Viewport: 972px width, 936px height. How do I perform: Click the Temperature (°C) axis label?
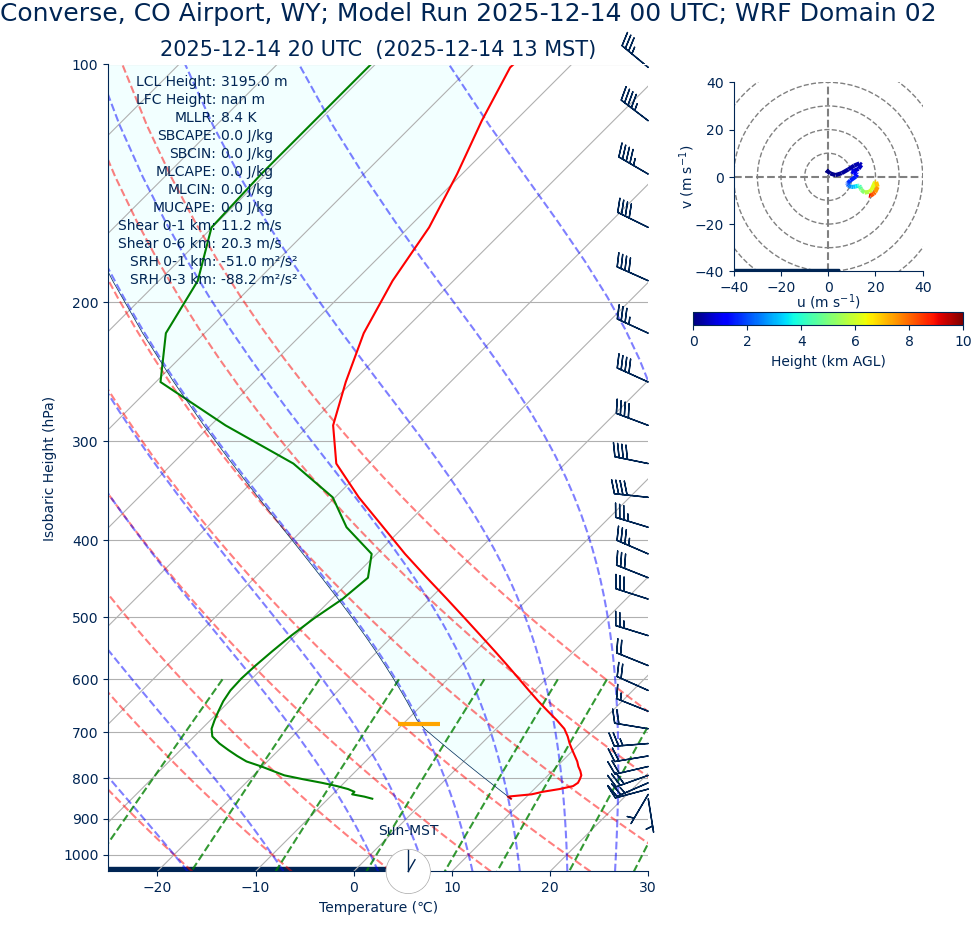pos(378,908)
